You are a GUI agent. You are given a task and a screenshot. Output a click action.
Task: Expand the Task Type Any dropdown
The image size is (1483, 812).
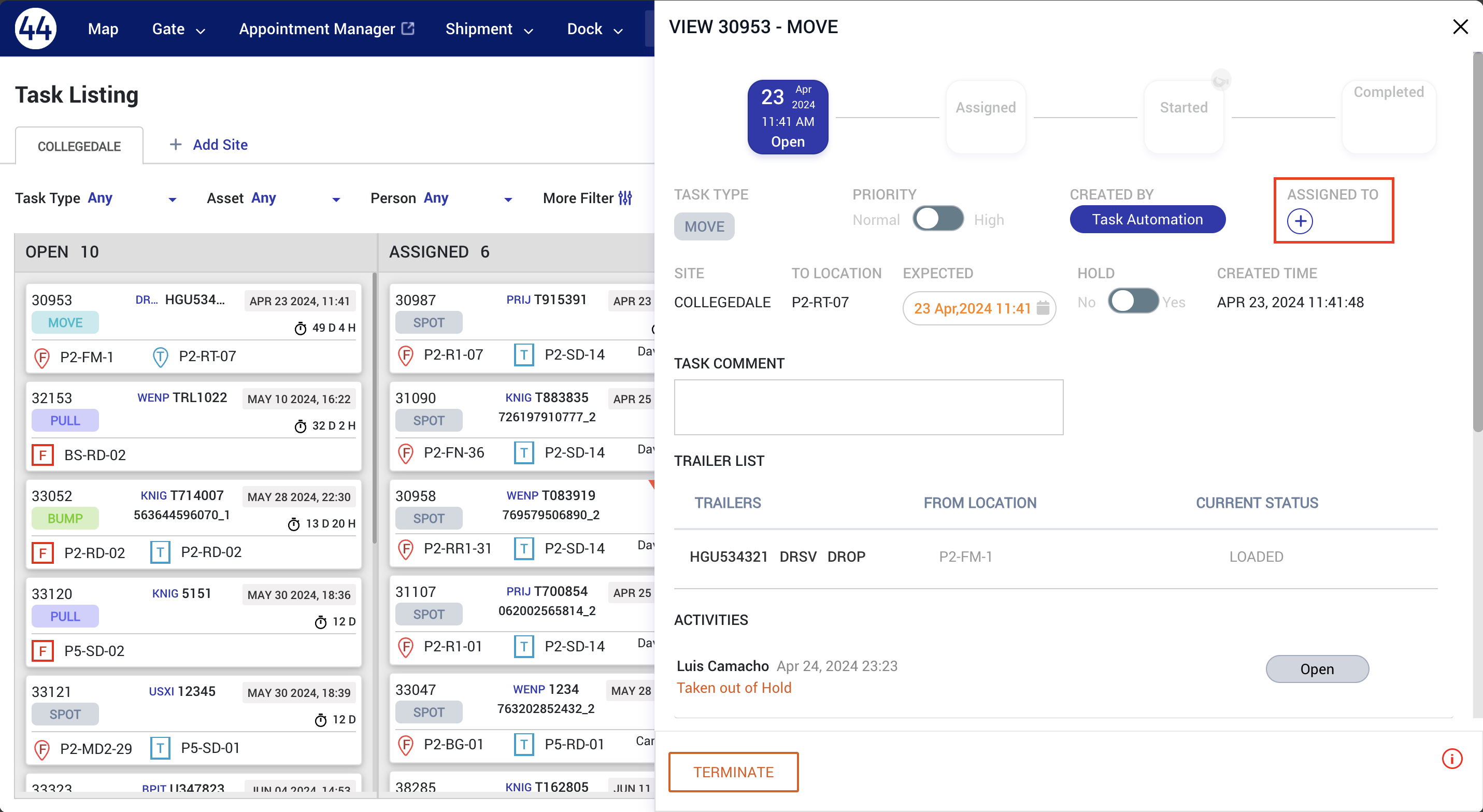pos(172,200)
